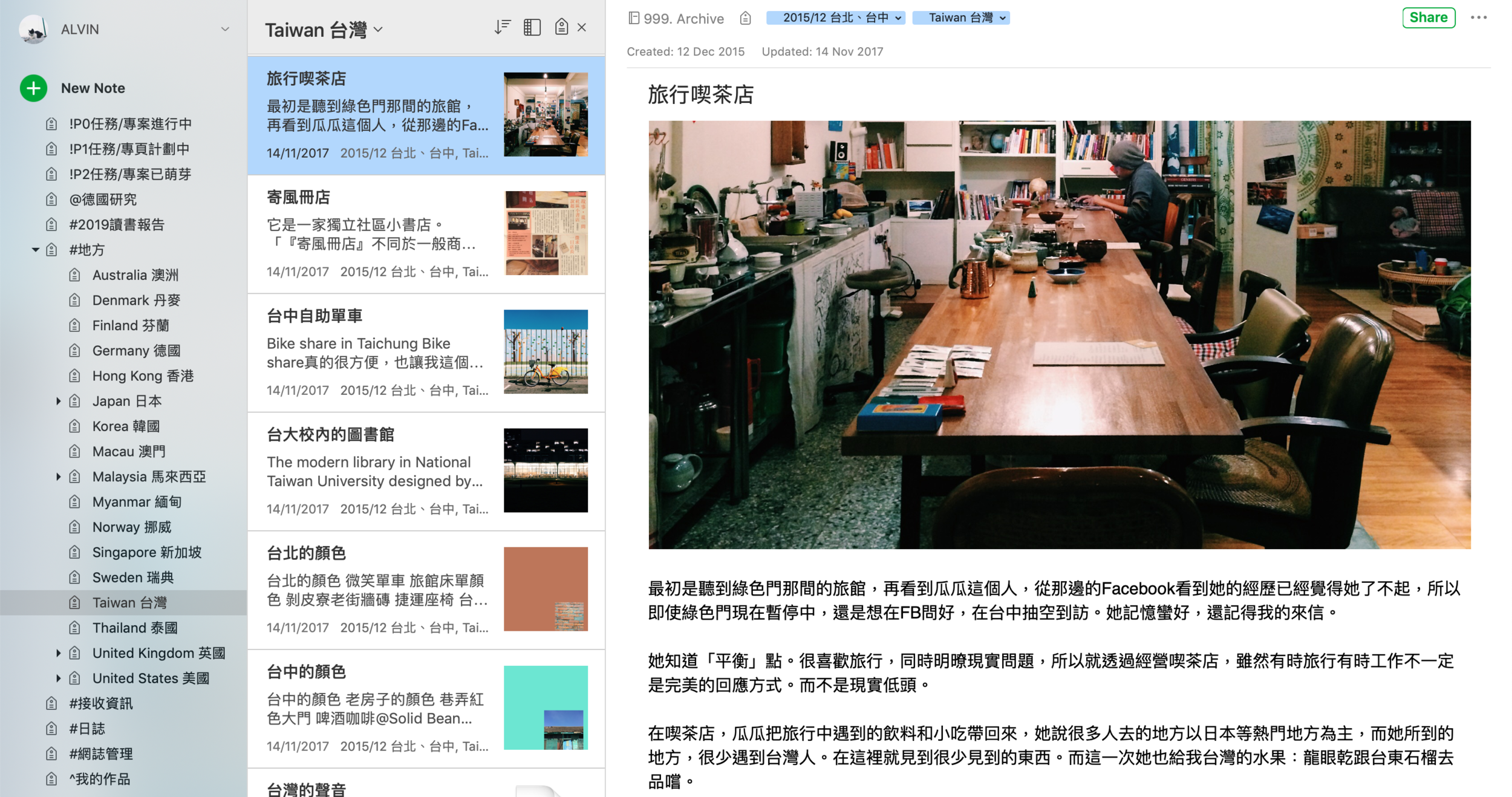Select the Taiwan 台灣 tag in sidebar

pyautogui.click(x=129, y=603)
